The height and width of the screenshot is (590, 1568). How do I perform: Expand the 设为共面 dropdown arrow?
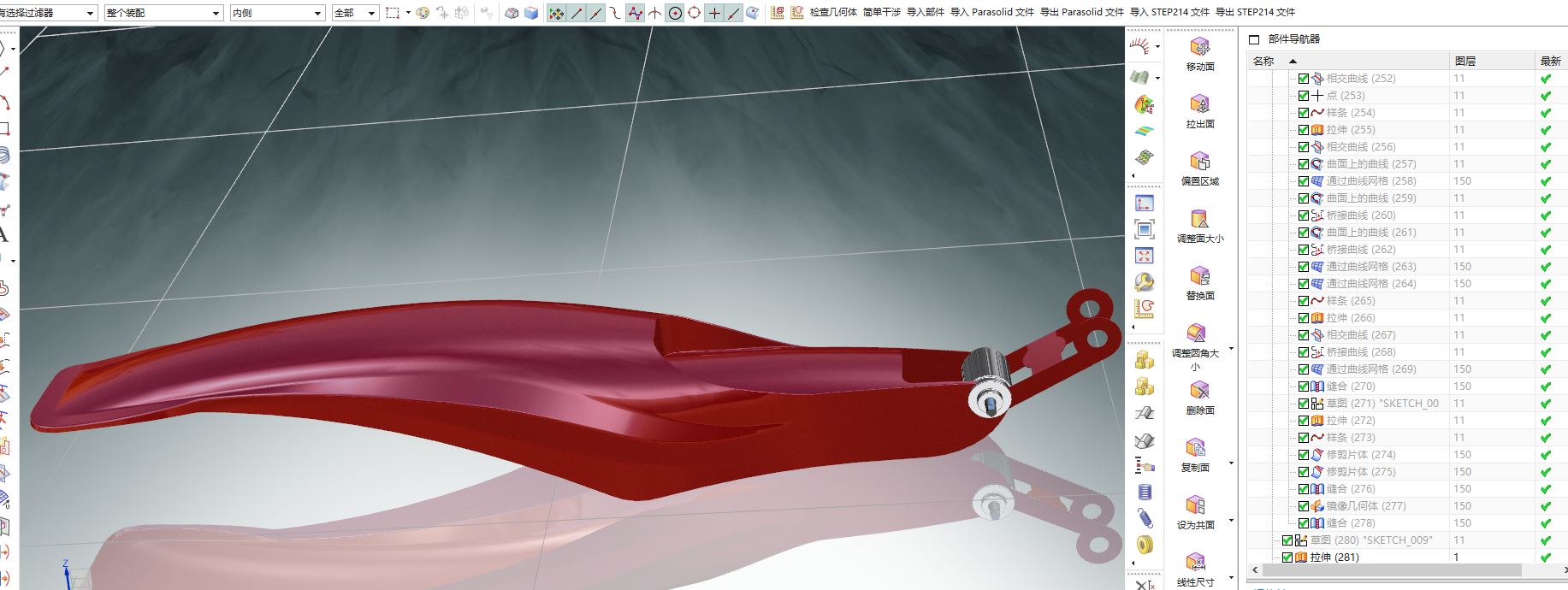point(1231,520)
